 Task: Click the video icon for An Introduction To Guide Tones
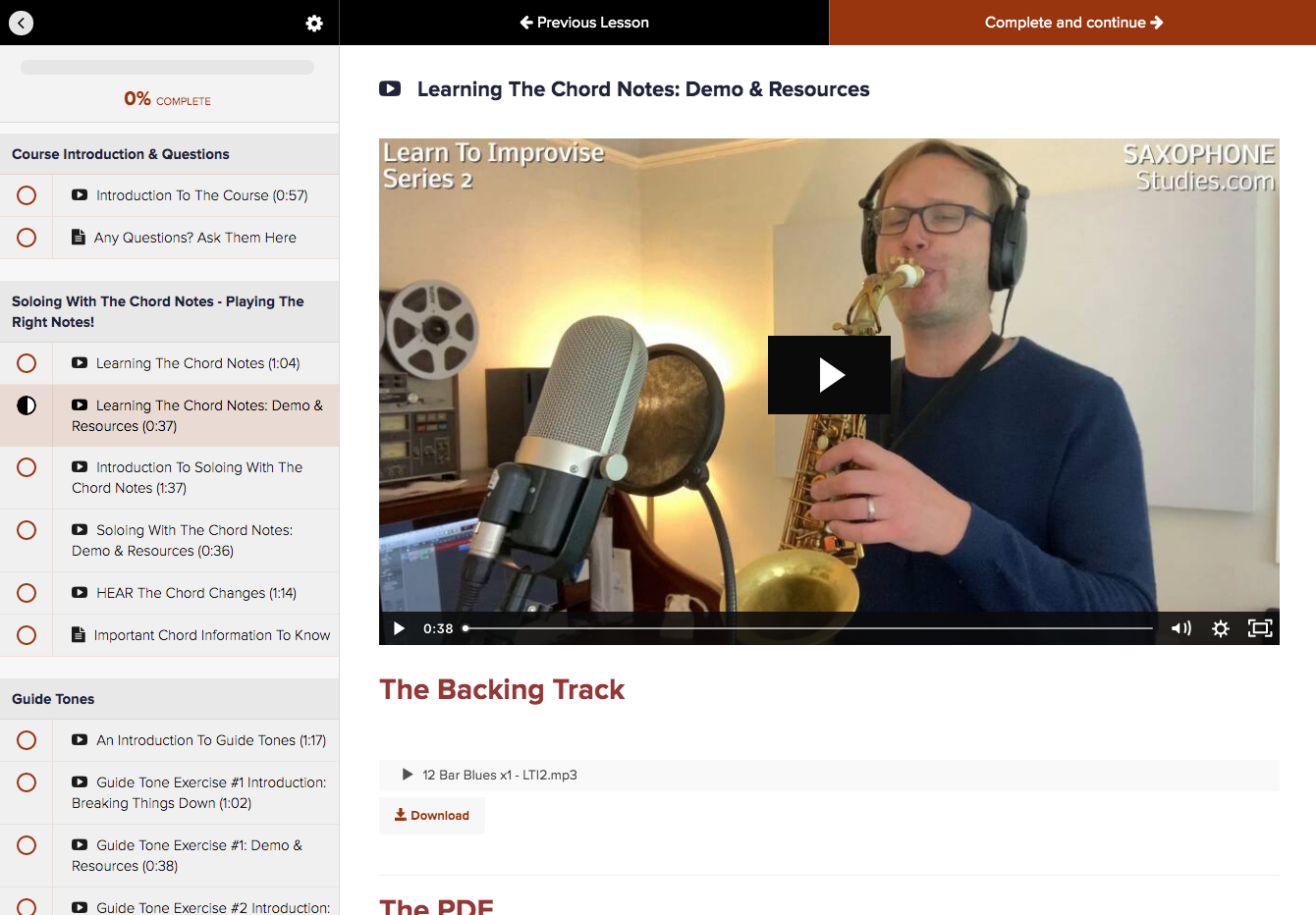point(80,739)
